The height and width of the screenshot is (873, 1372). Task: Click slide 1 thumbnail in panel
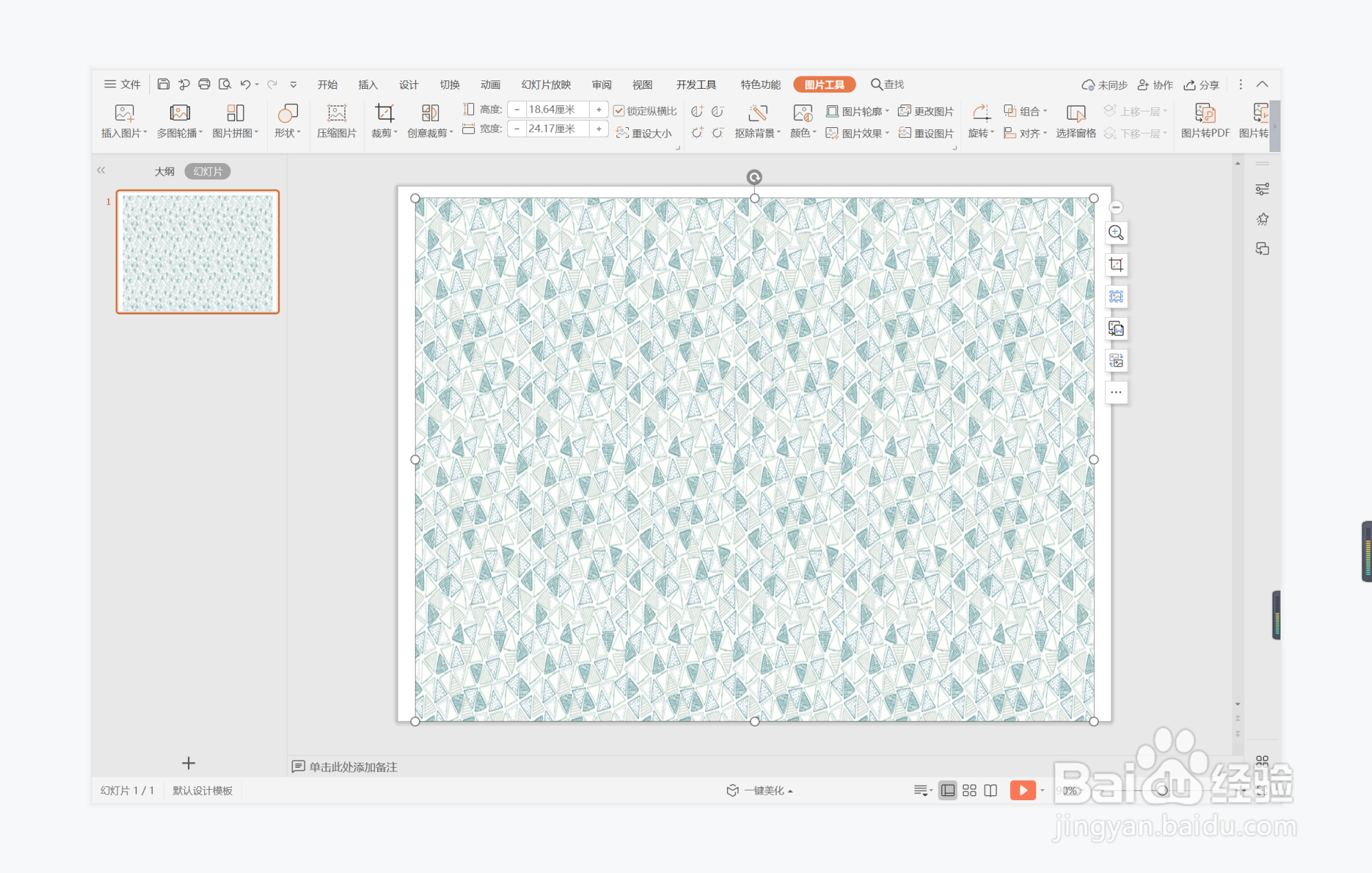pos(197,252)
